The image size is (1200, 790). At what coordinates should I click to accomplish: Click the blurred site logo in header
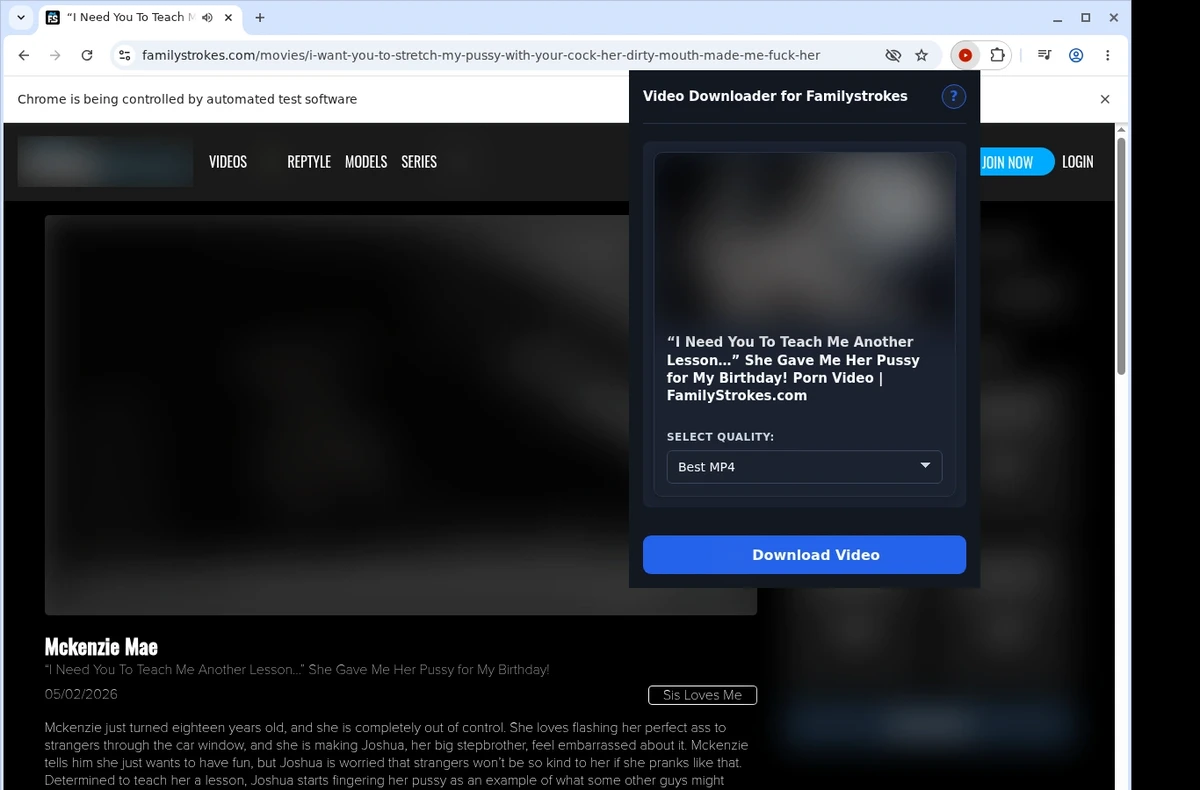[x=105, y=162]
